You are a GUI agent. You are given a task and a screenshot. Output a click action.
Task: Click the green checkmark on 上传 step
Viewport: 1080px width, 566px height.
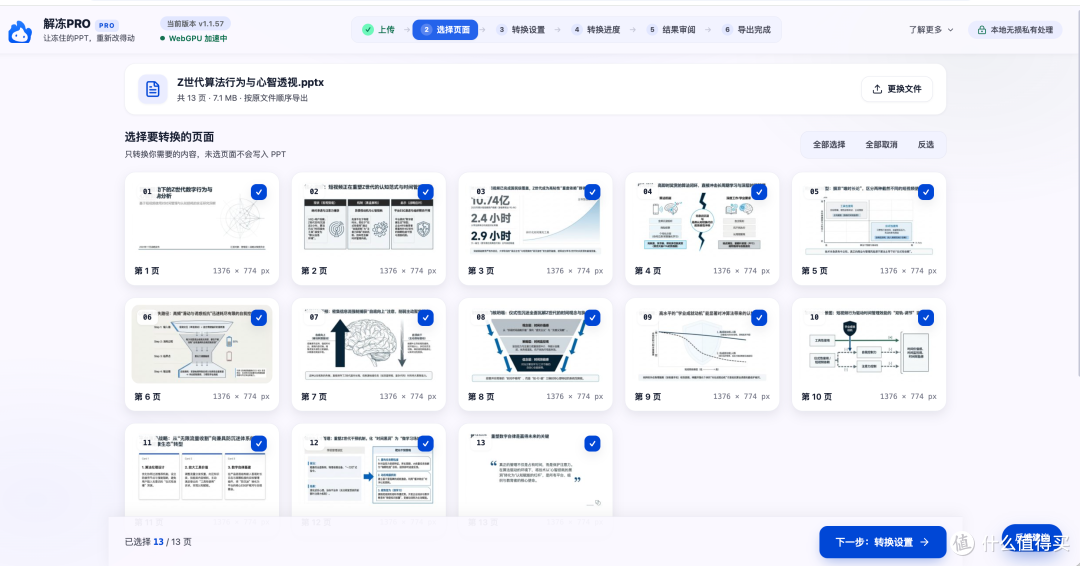pyautogui.click(x=368, y=30)
